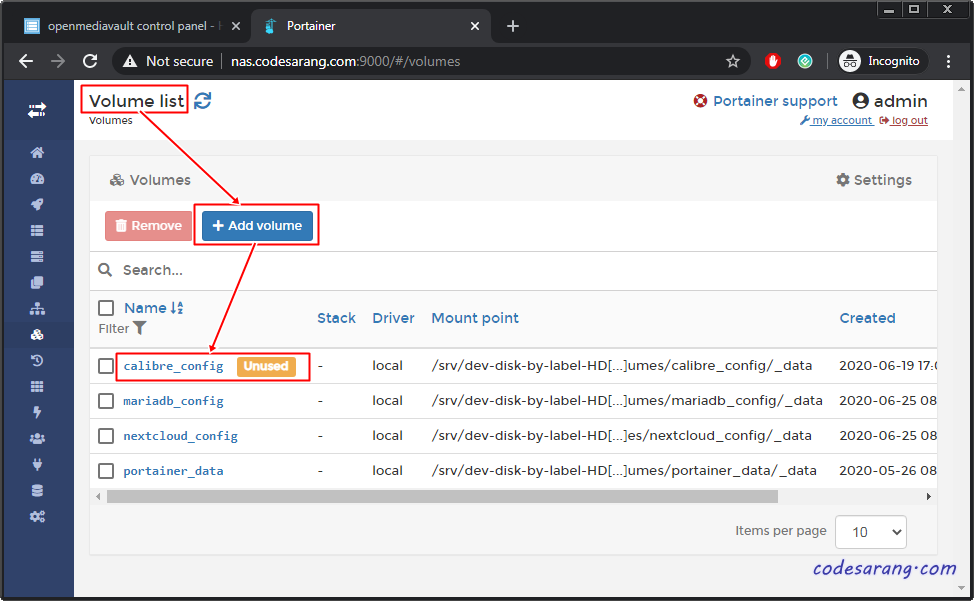Click the browser address bar URL
974x601 pixels.
[x=345, y=61]
